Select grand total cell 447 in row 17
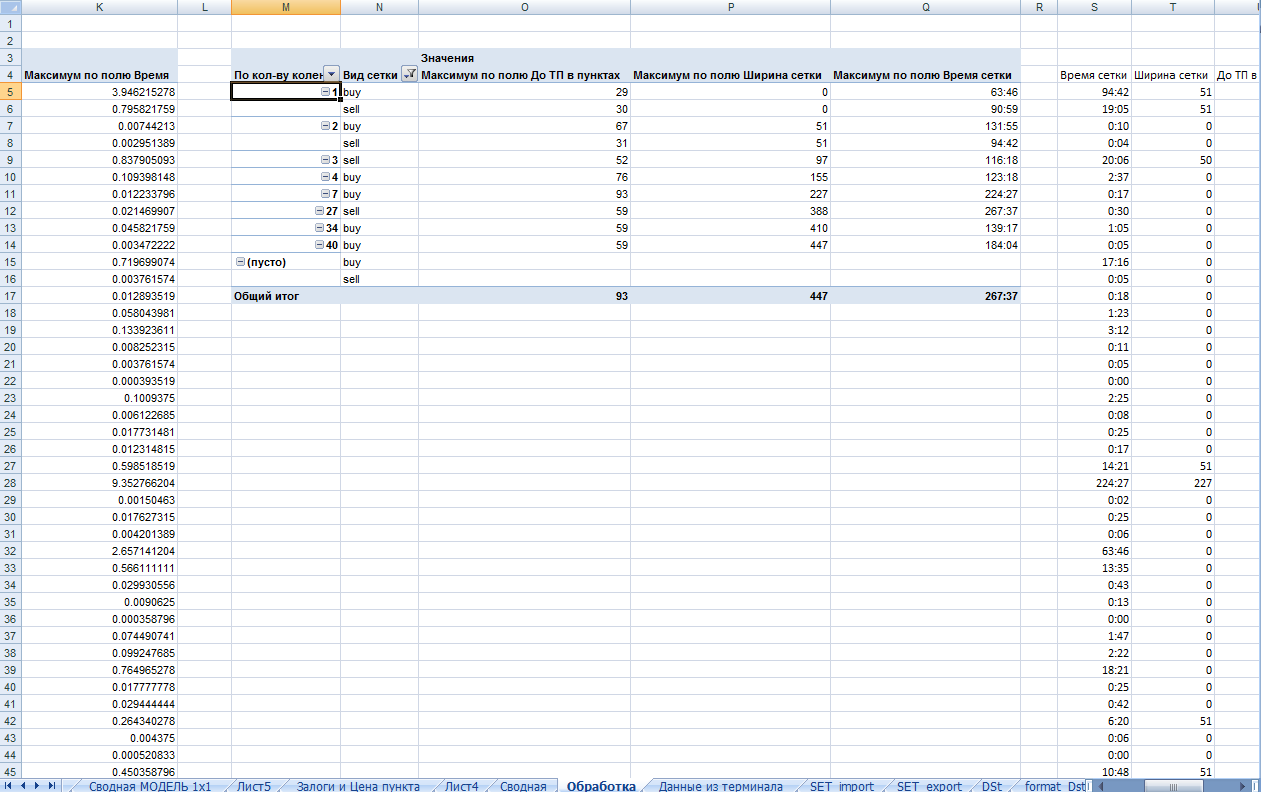Viewport: 1261px width, 792px height. pyautogui.click(x=731, y=296)
